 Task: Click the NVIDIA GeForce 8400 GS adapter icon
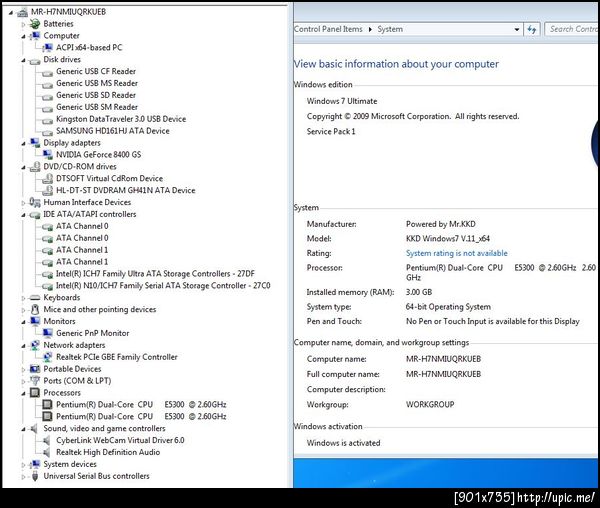(x=47, y=155)
